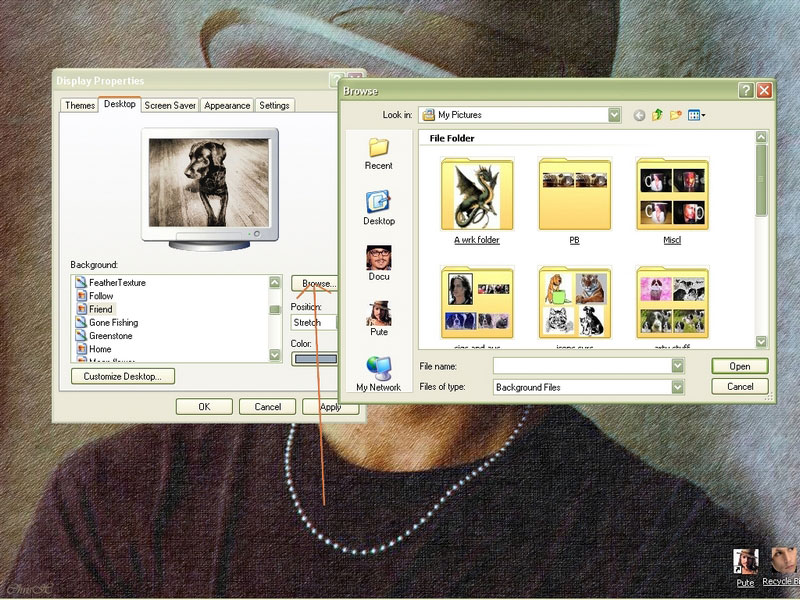Image resolution: width=800 pixels, height=600 pixels.
Task: Click the Browse dialog help button
Action: click(x=746, y=90)
